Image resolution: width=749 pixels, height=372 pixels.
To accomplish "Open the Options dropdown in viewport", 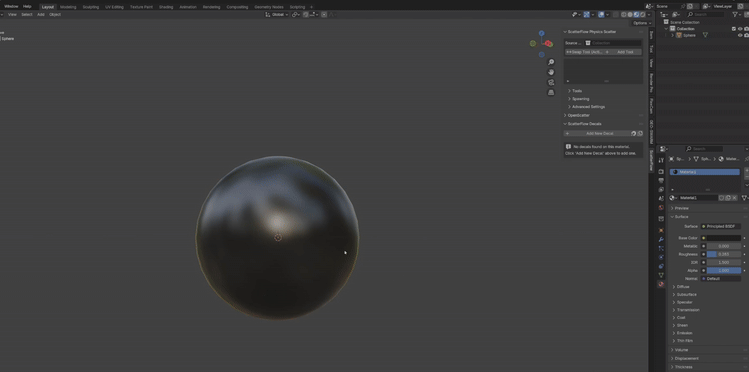I will tap(642, 23).
